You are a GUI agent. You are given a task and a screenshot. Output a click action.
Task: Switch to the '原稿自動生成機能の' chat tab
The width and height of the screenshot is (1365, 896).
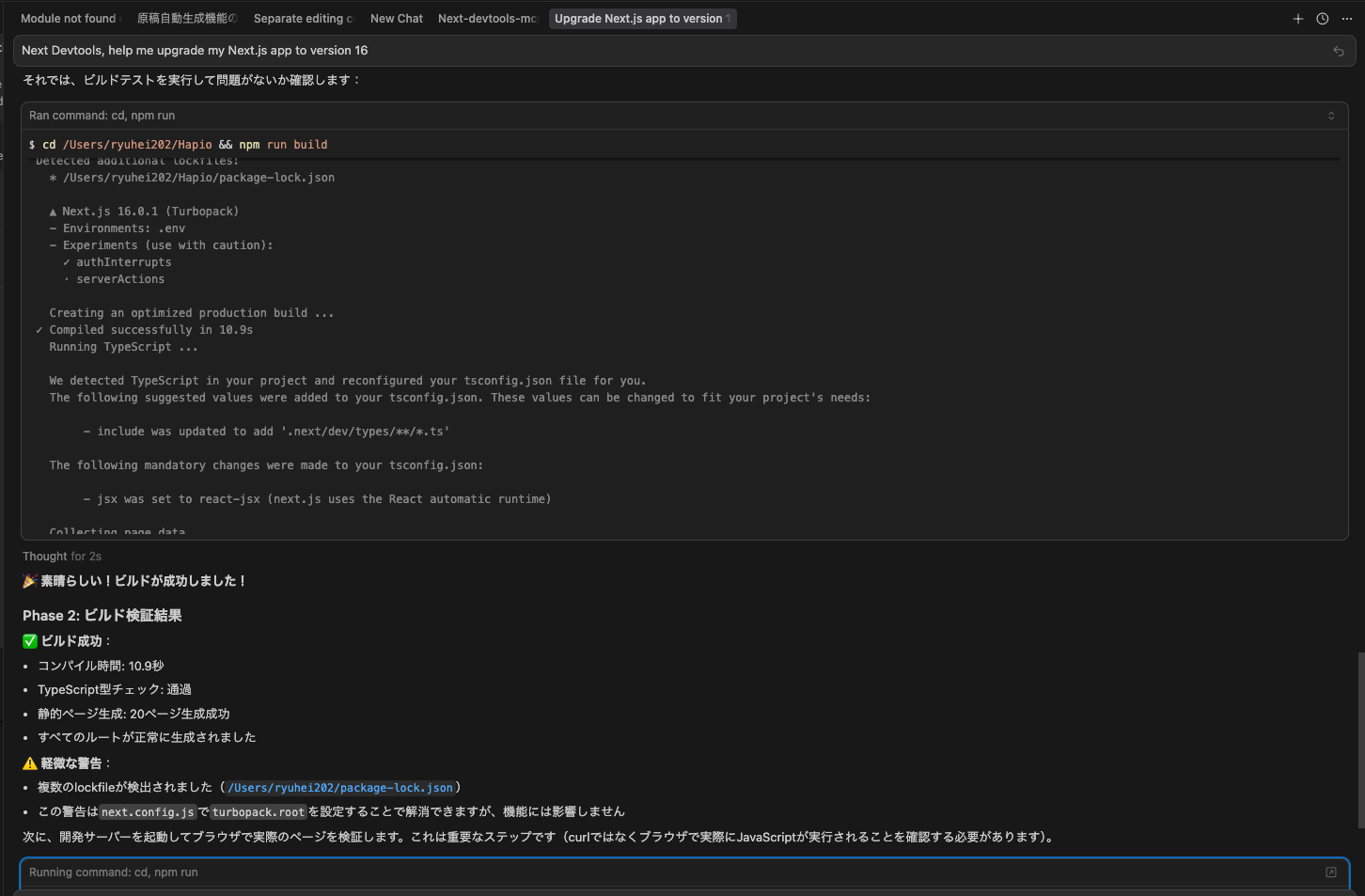(x=186, y=19)
